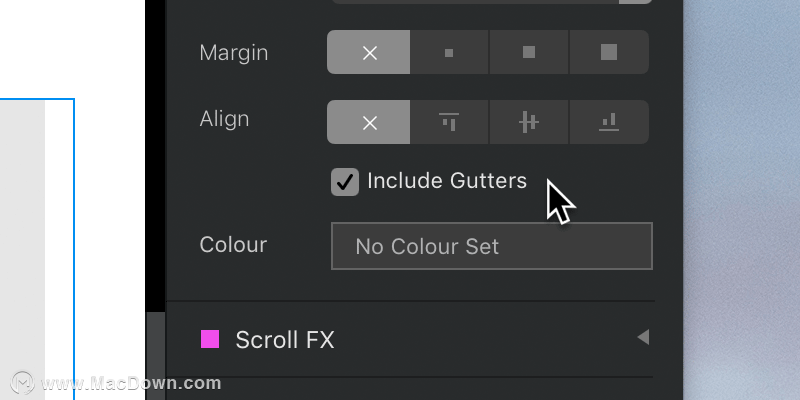Select the no-margin X option
Screen dimensions: 800x400
pyautogui.click(x=368, y=52)
